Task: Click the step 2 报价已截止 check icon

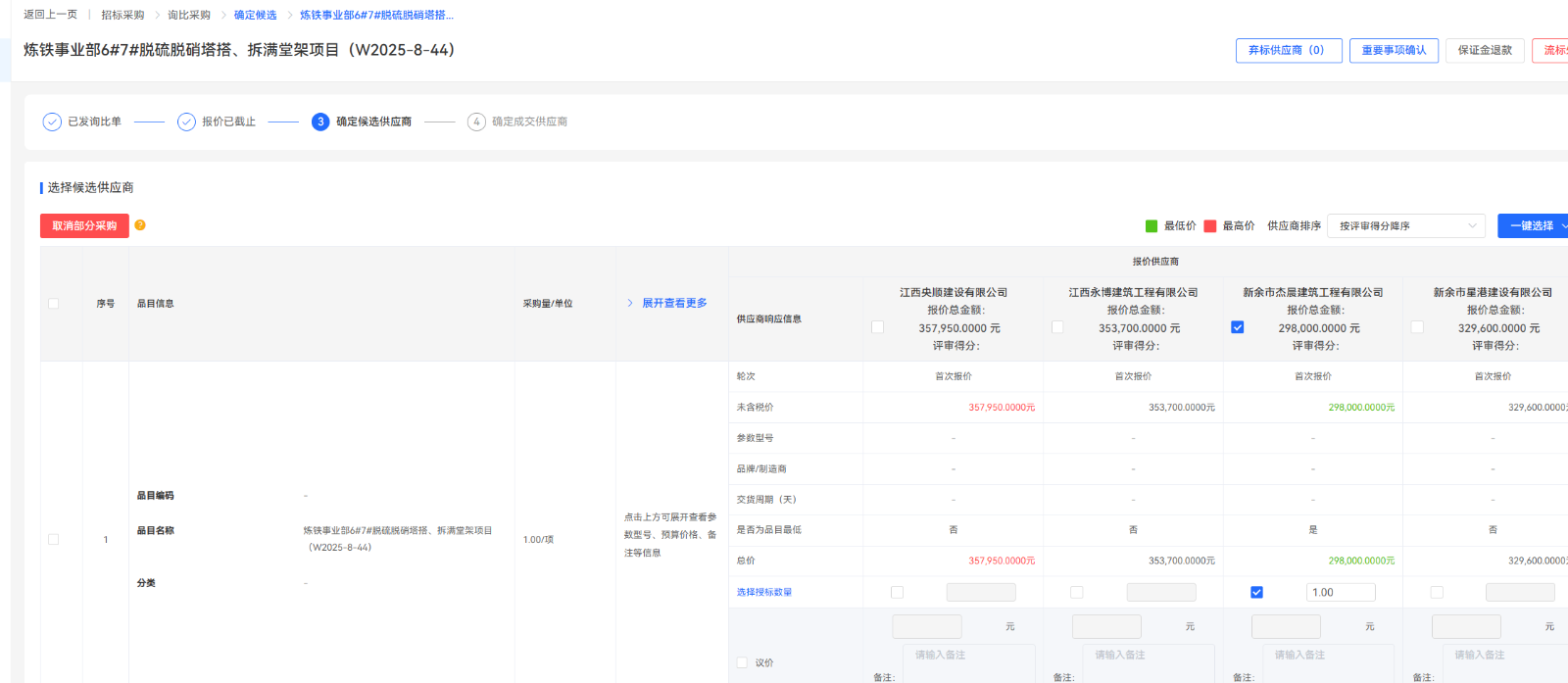Action: [186, 122]
